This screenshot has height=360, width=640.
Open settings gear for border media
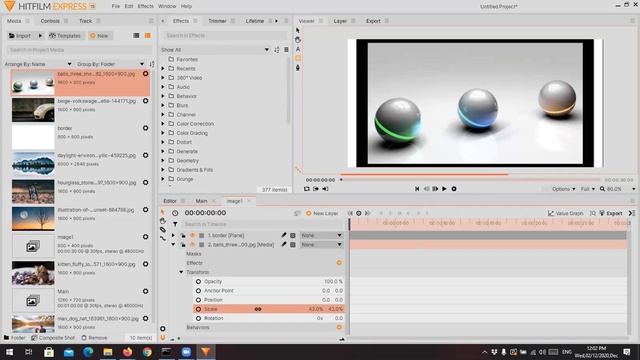point(145,128)
